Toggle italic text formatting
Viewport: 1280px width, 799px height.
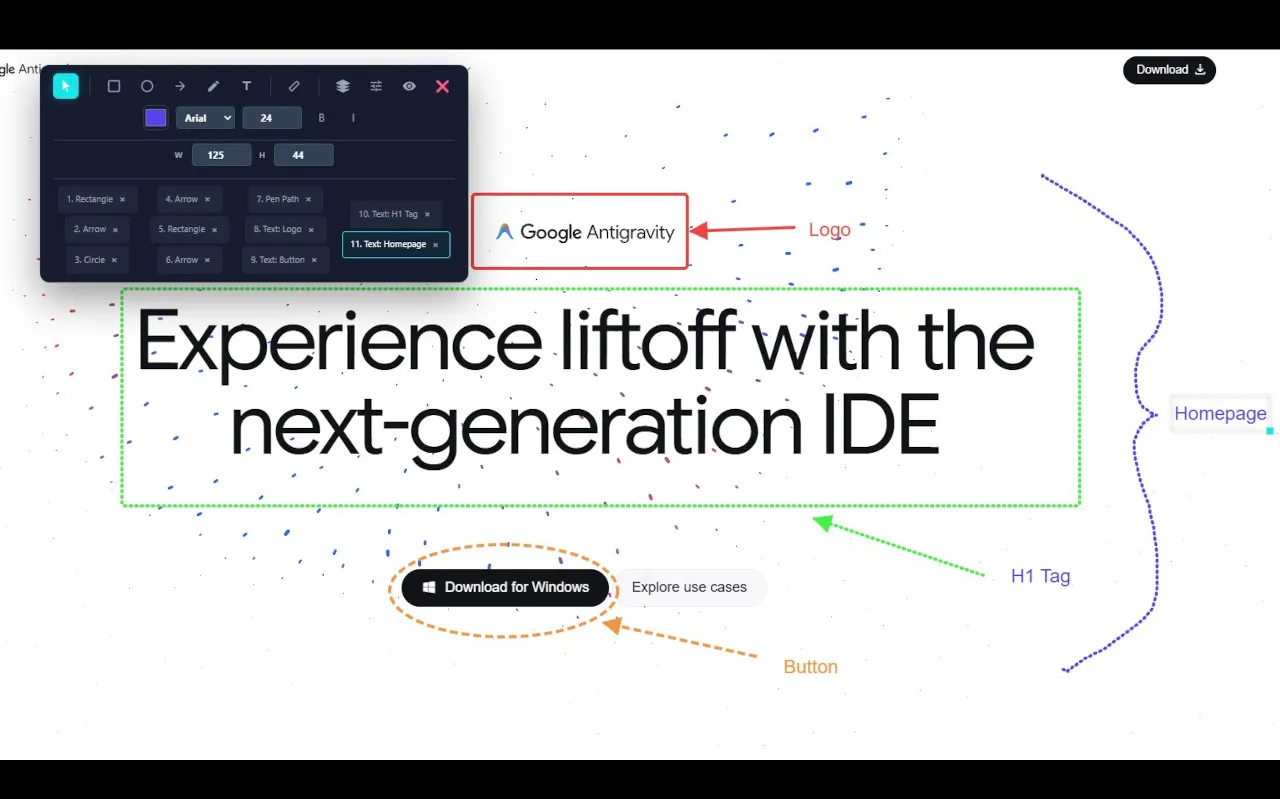tap(353, 118)
